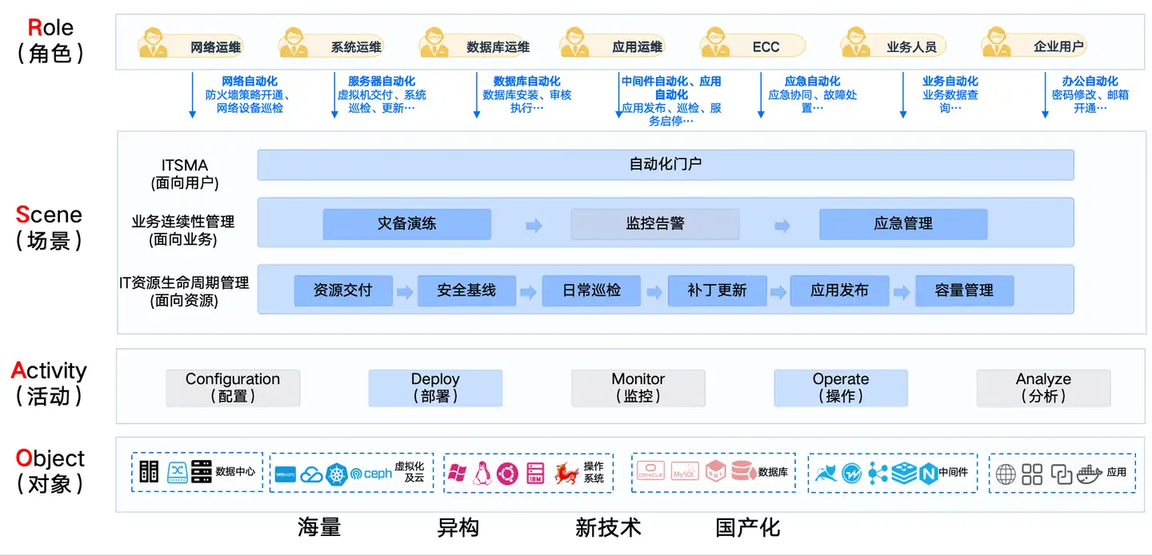Click the 业务人员 role label
Screen dimensions: 1152x556
coord(911,47)
